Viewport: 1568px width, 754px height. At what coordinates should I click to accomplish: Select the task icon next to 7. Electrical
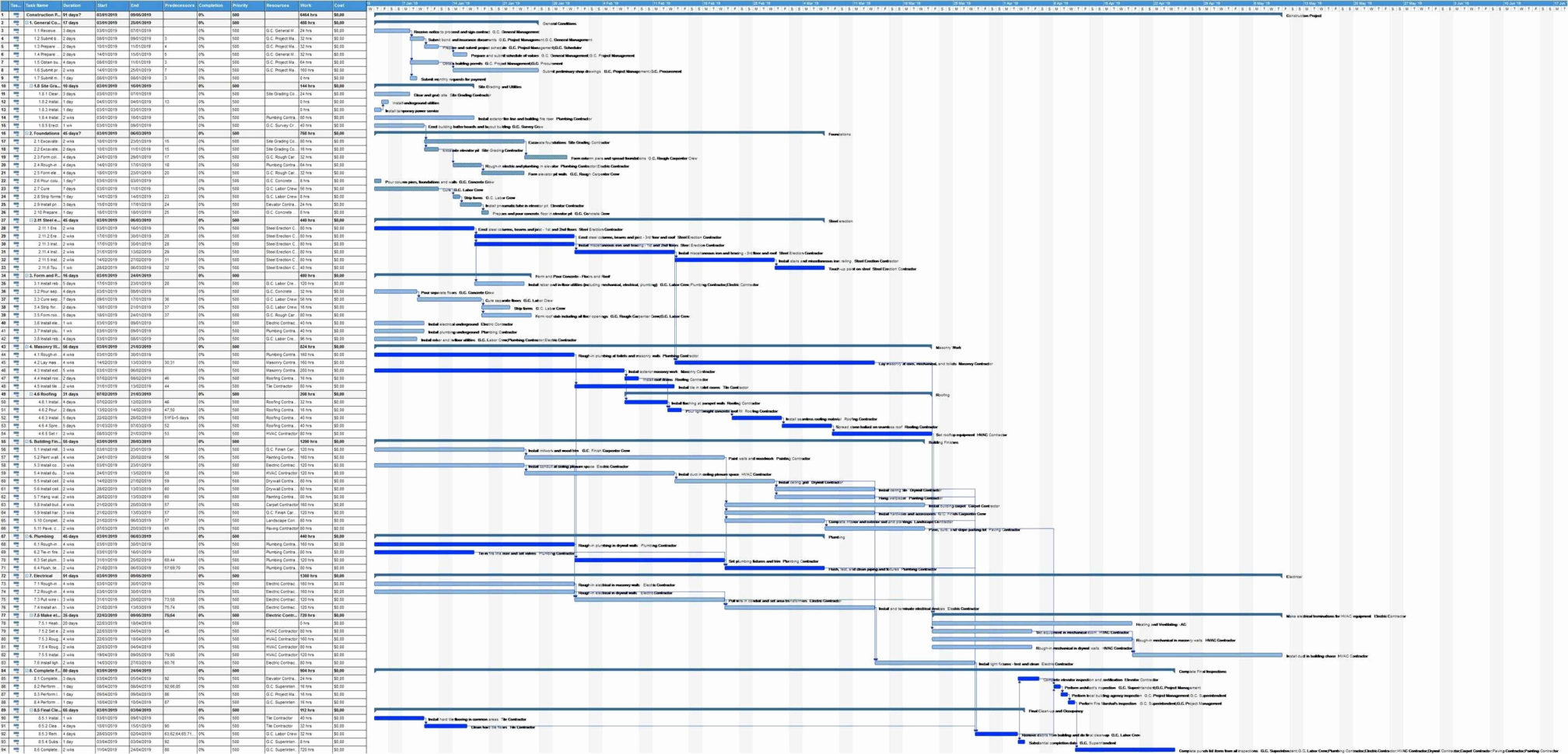(x=17, y=576)
